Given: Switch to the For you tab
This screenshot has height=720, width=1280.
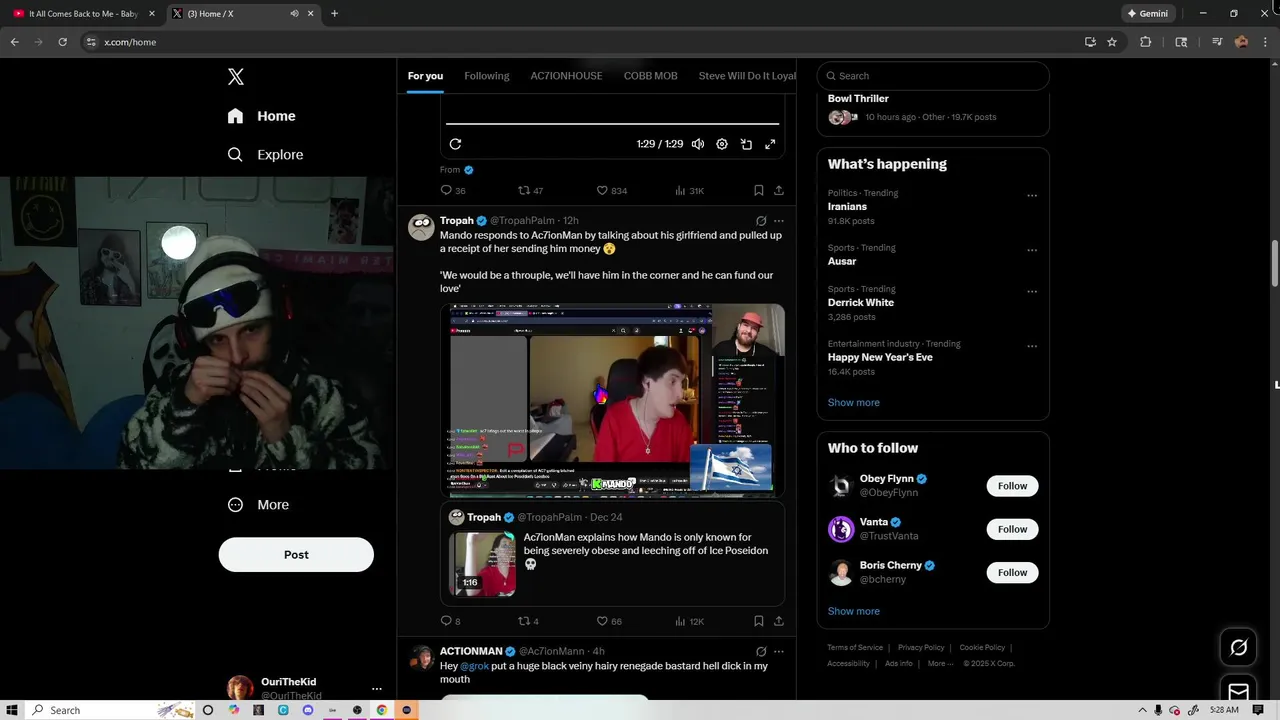Looking at the screenshot, I should click(425, 76).
